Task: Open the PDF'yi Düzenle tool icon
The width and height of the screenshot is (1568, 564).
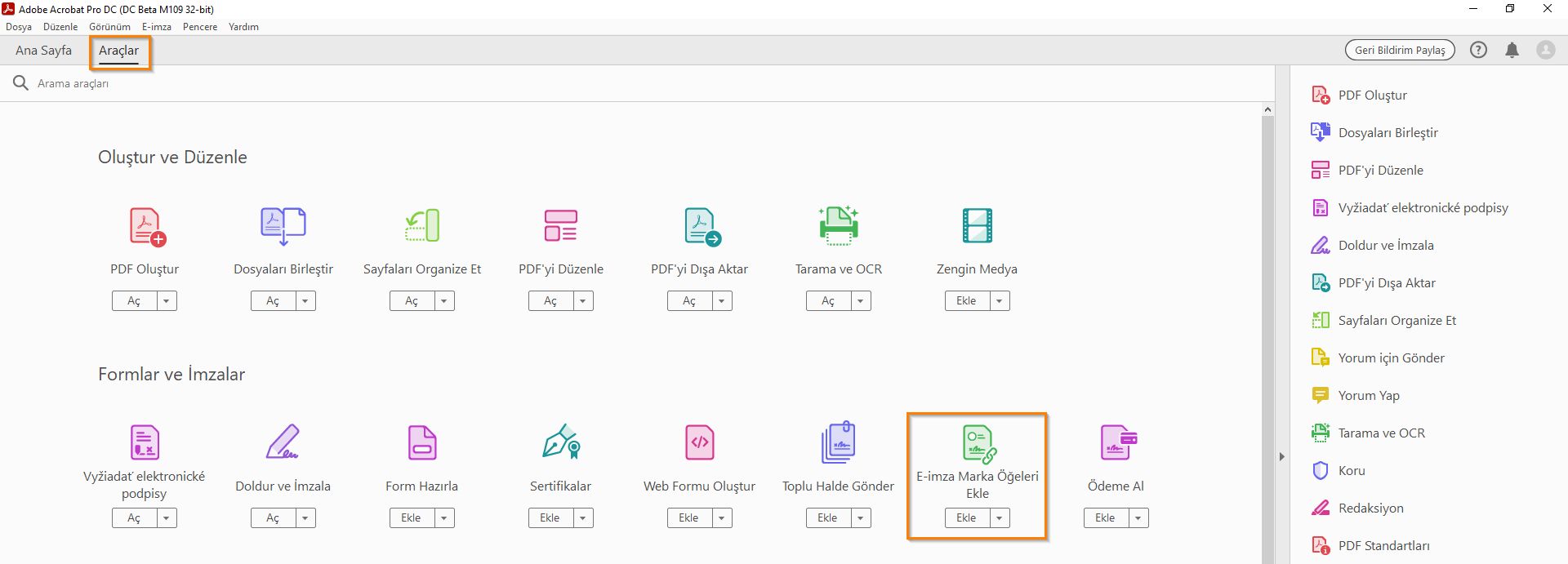Action: tap(561, 226)
